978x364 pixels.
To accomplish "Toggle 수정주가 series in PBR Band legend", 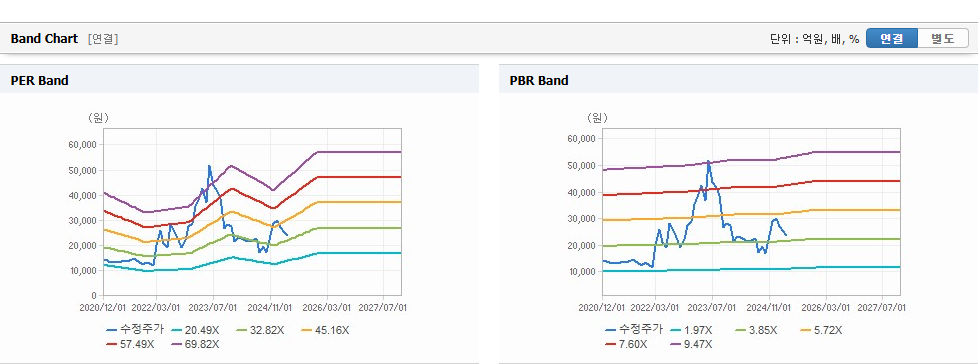I will pos(634,330).
